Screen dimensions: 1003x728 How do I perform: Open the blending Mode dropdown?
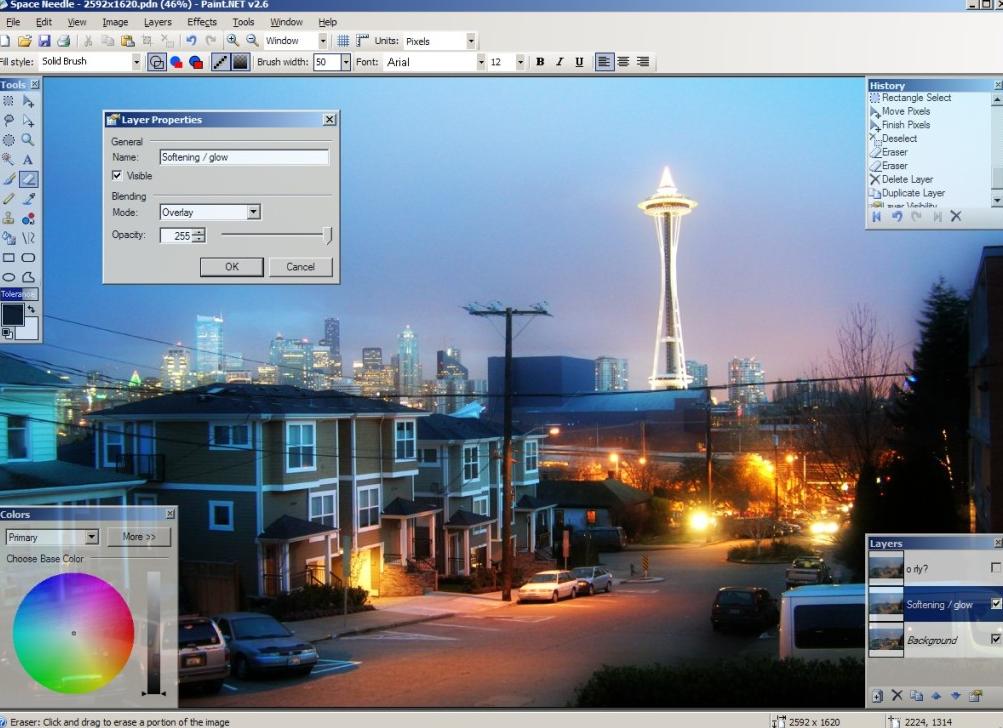[x=253, y=212]
